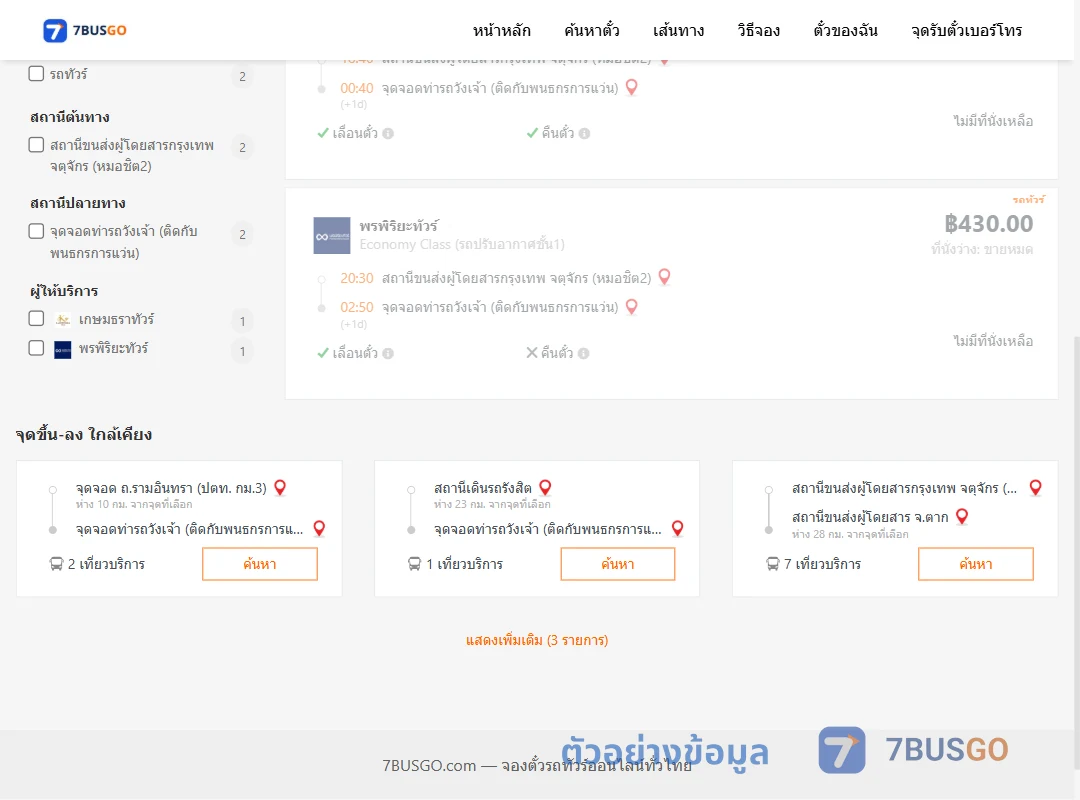This screenshot has width=1080, height=800.
Task: Click the พรพิริยะทัวร์ operator name on trip card
Action: pos(399,226)
